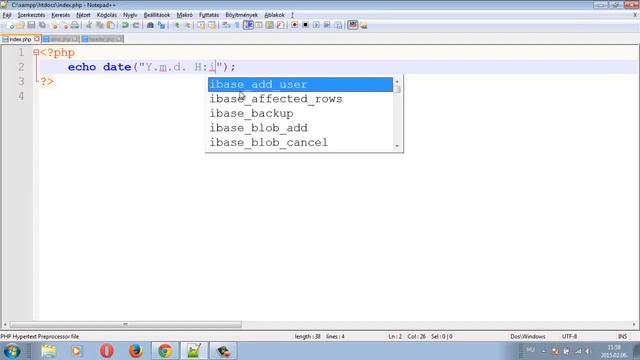Copy selection with the toolbar Copy icon
This screenshot has height=360, width=640.
(x=100, y=25)
